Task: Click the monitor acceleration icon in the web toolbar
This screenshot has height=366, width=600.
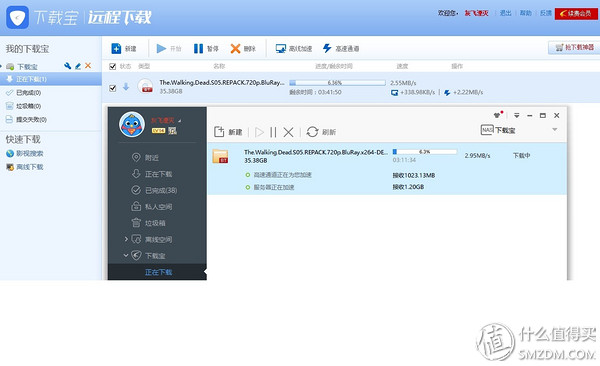Action: [280, 49]
